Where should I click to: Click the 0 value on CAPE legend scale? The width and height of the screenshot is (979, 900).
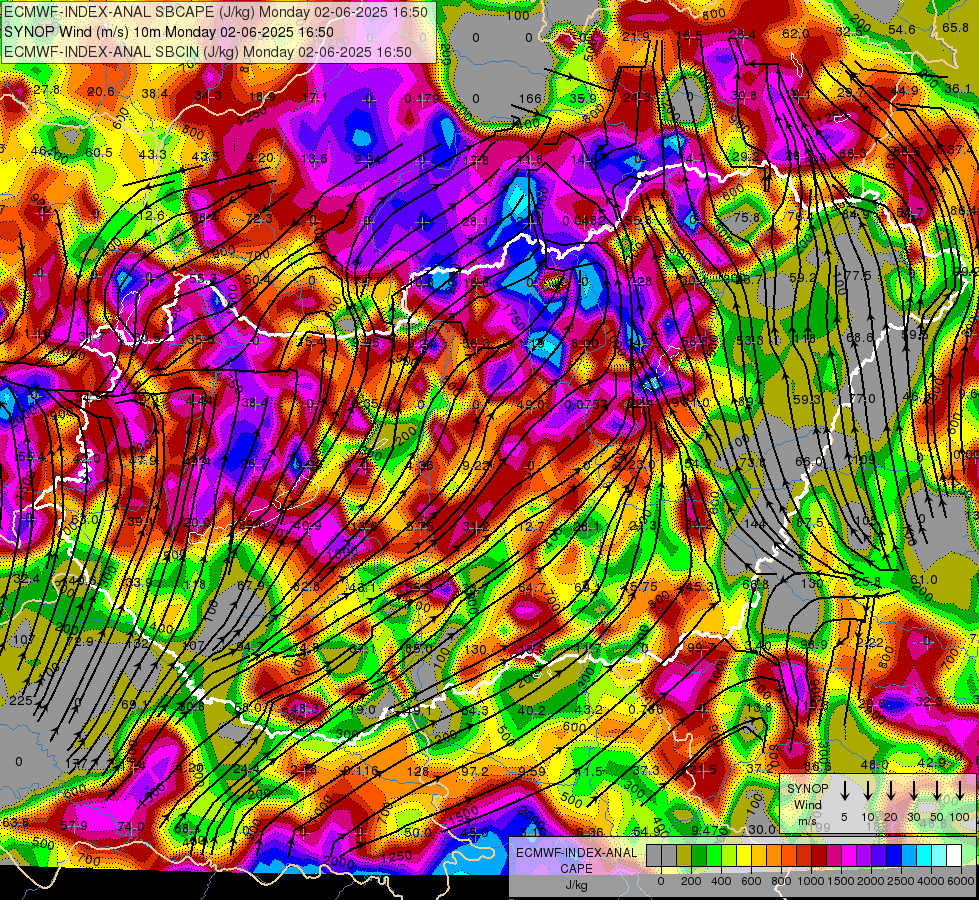point(661,881)
